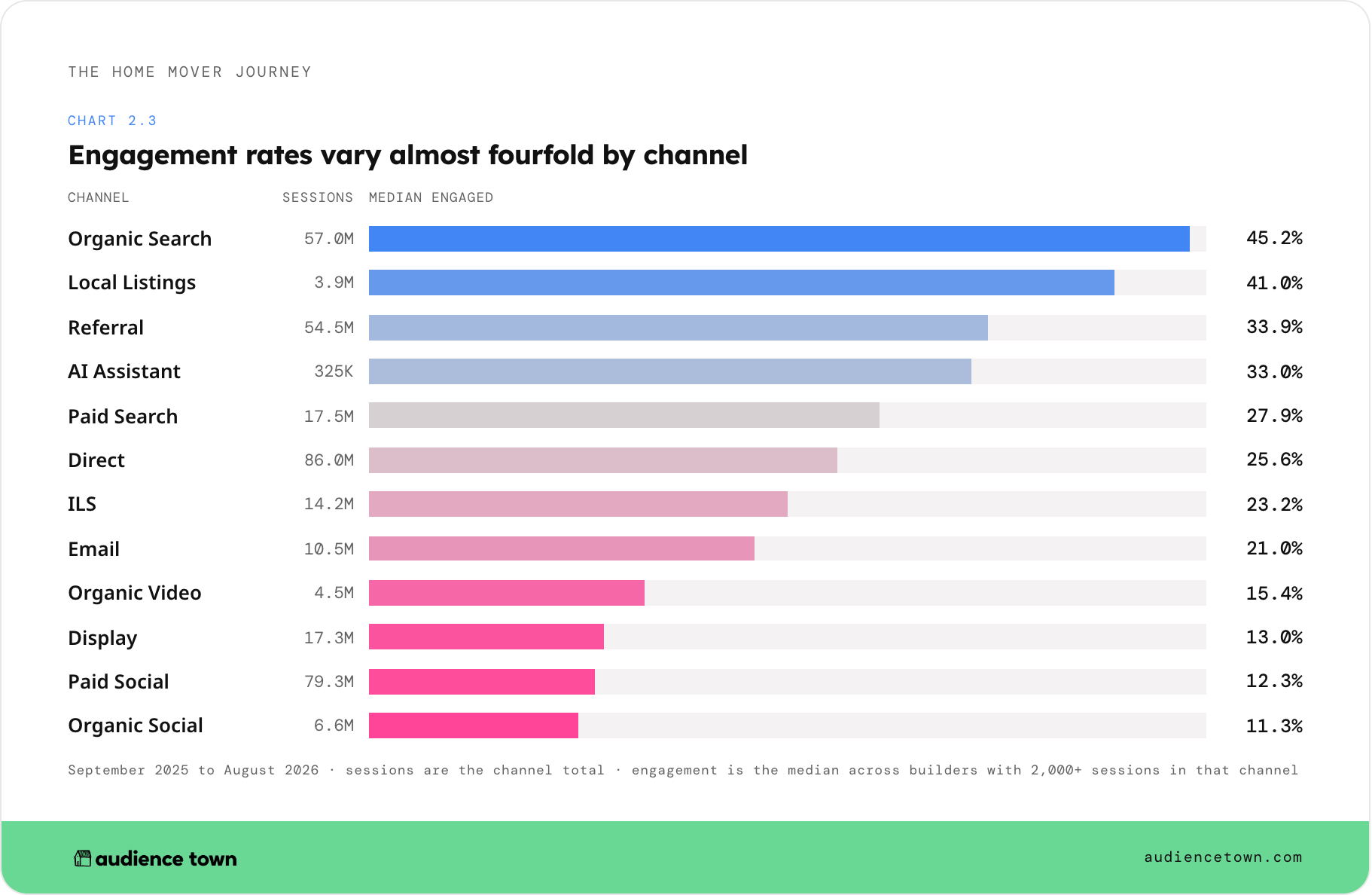Image resolution: width=1372 pixels, height=895 pixels.
Task: Select the 'AI Assistant' channel label
Action: click(x=124, y=371)
